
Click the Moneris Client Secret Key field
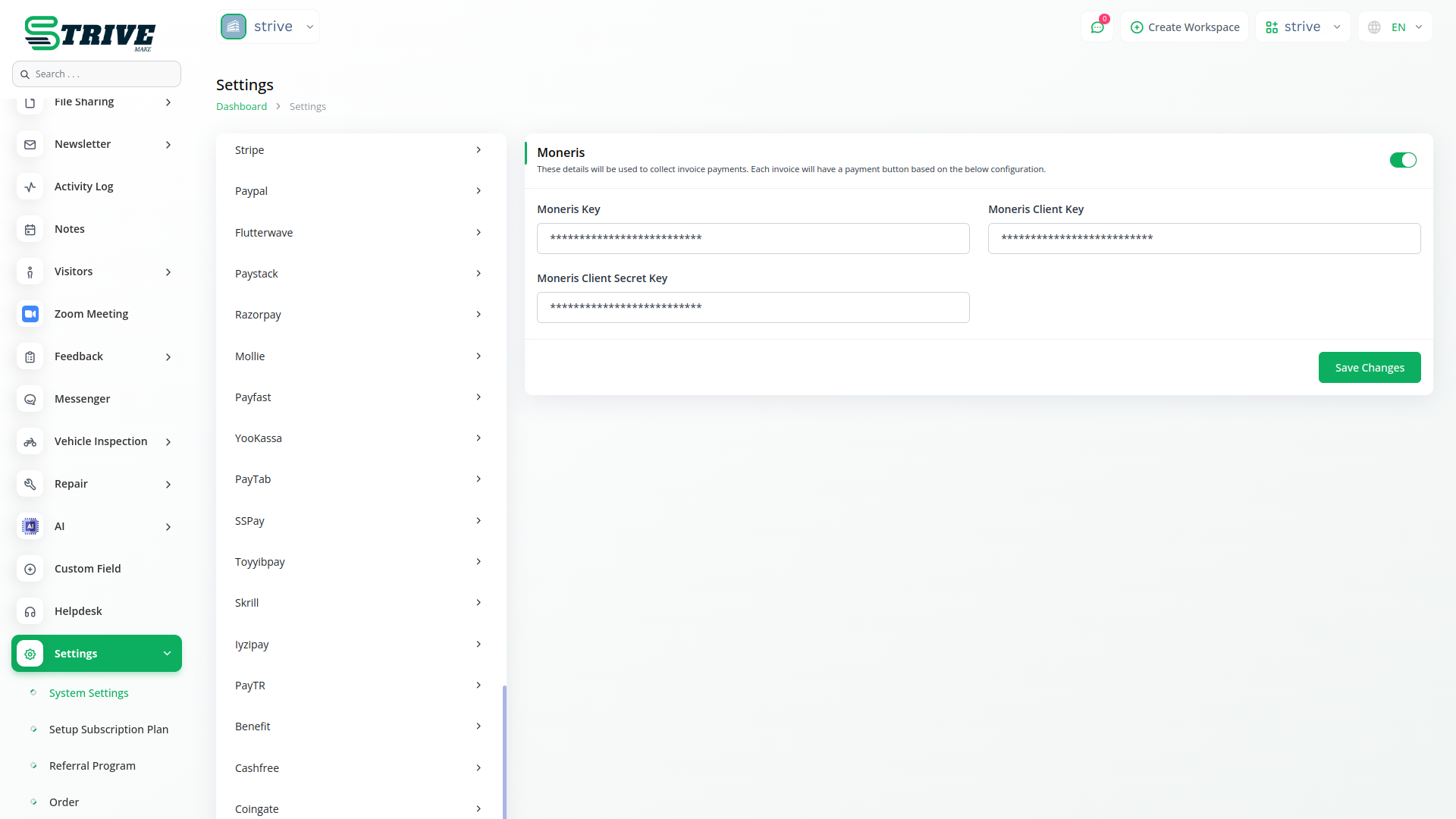[753, 308]
